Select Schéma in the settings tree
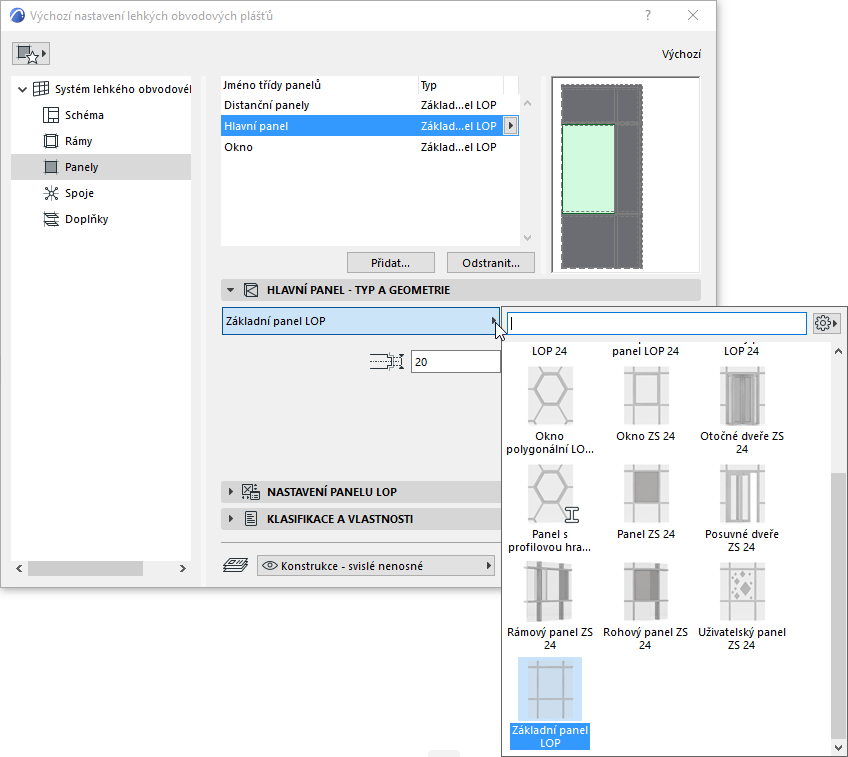The image size is (848, 757). [84, 115]
